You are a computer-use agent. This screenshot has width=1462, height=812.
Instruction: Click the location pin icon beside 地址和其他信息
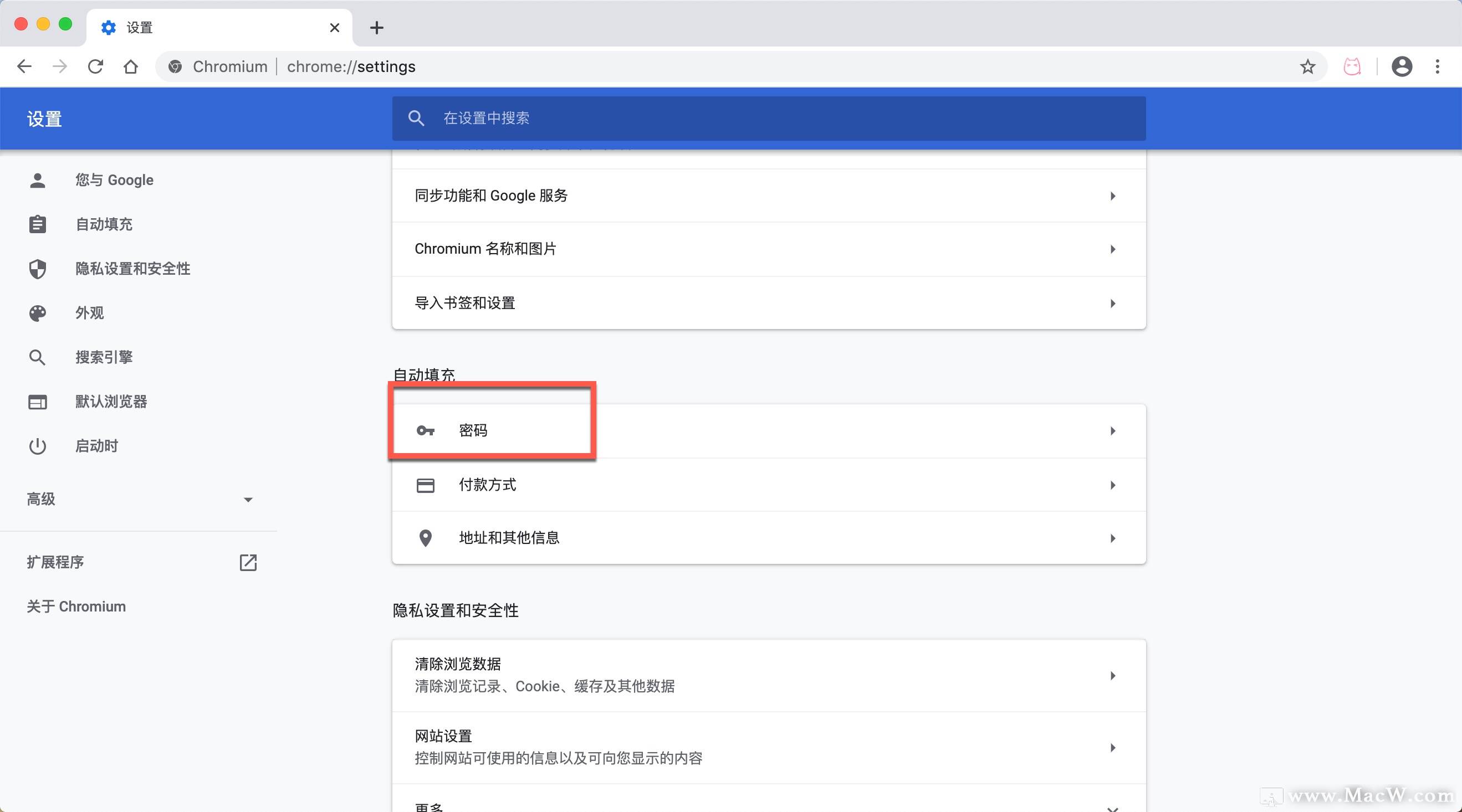pos(425,538)
